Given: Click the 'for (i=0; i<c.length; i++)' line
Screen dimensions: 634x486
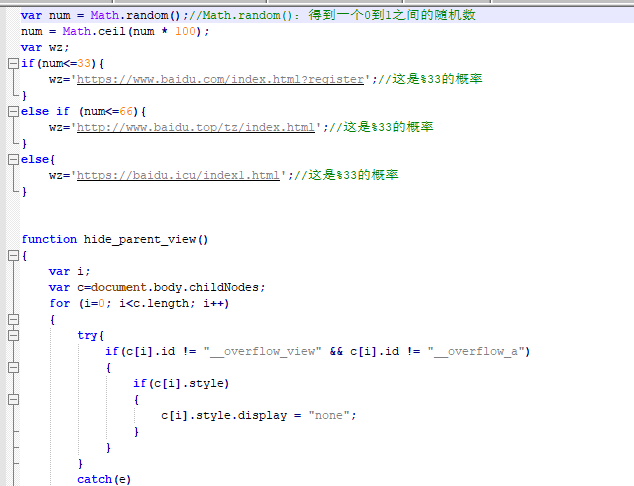Looking at the screenshot, I should pos(139,304).
